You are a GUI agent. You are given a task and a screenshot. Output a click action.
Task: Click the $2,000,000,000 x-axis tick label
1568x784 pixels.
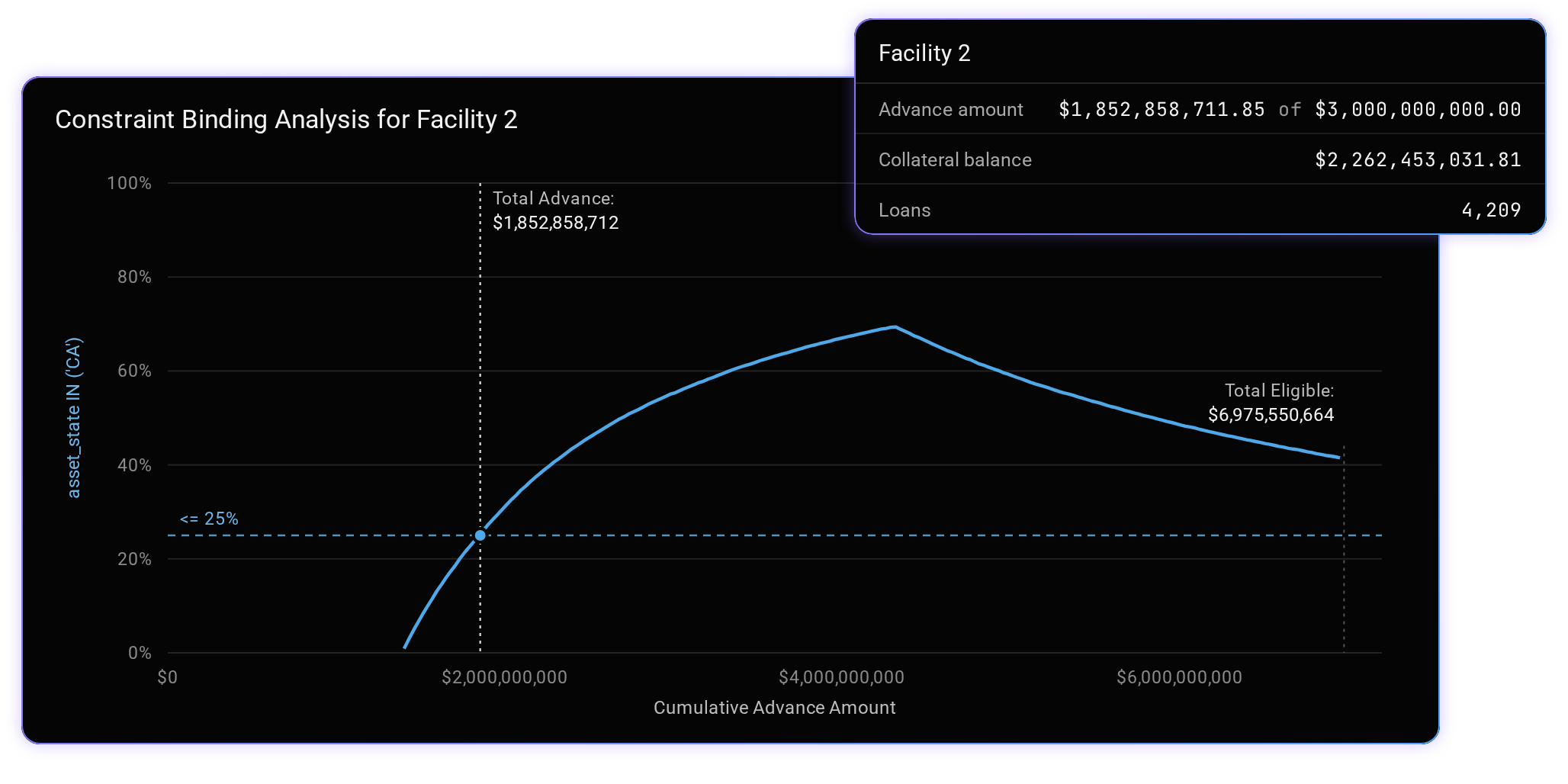[505, 677]
